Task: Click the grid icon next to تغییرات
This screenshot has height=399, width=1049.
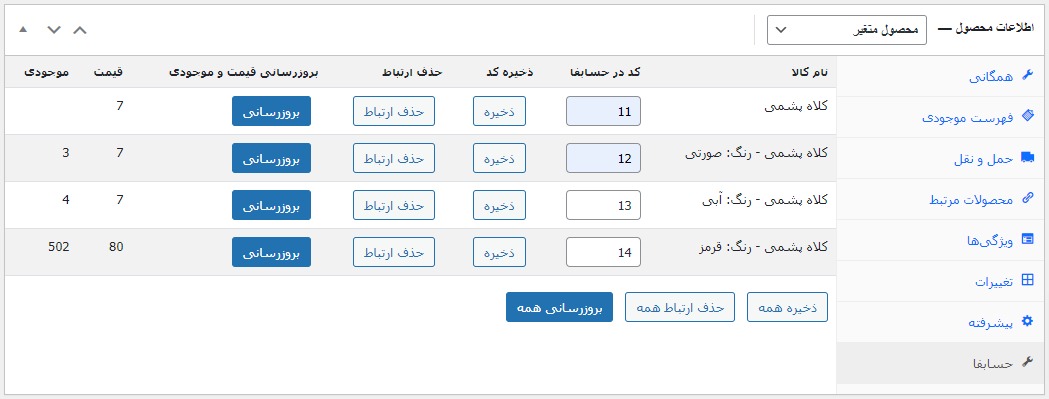Action: (1027, 281)
